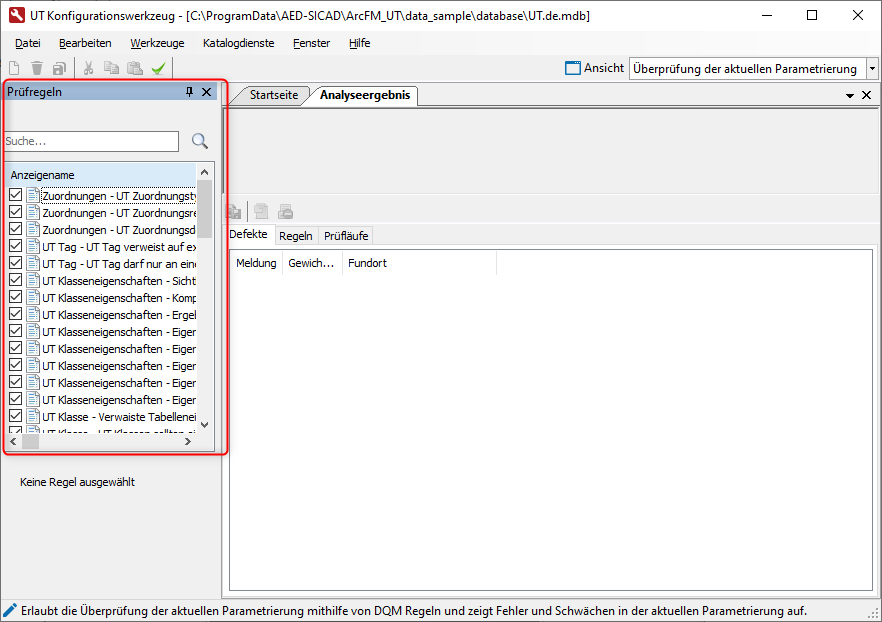
Task: Click the rule list scroll-down arrow
Action: click(204, 425)
